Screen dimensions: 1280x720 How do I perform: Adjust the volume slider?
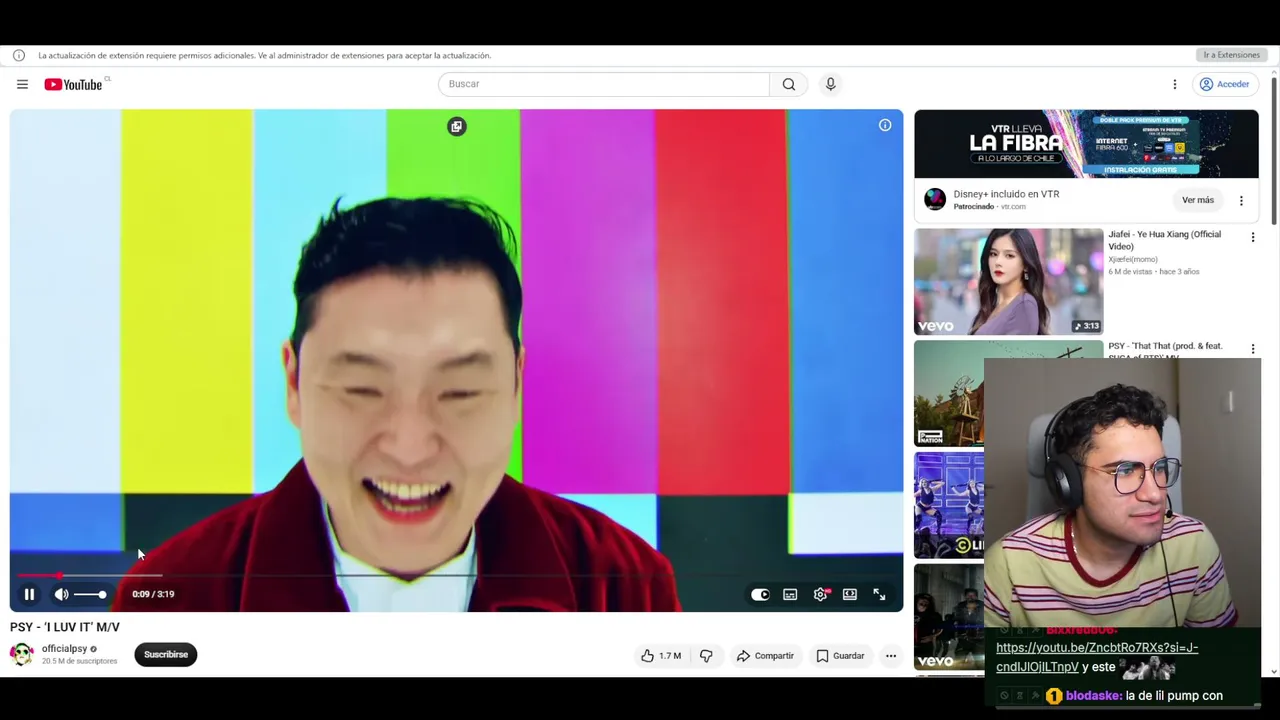(x=89, y=594)
